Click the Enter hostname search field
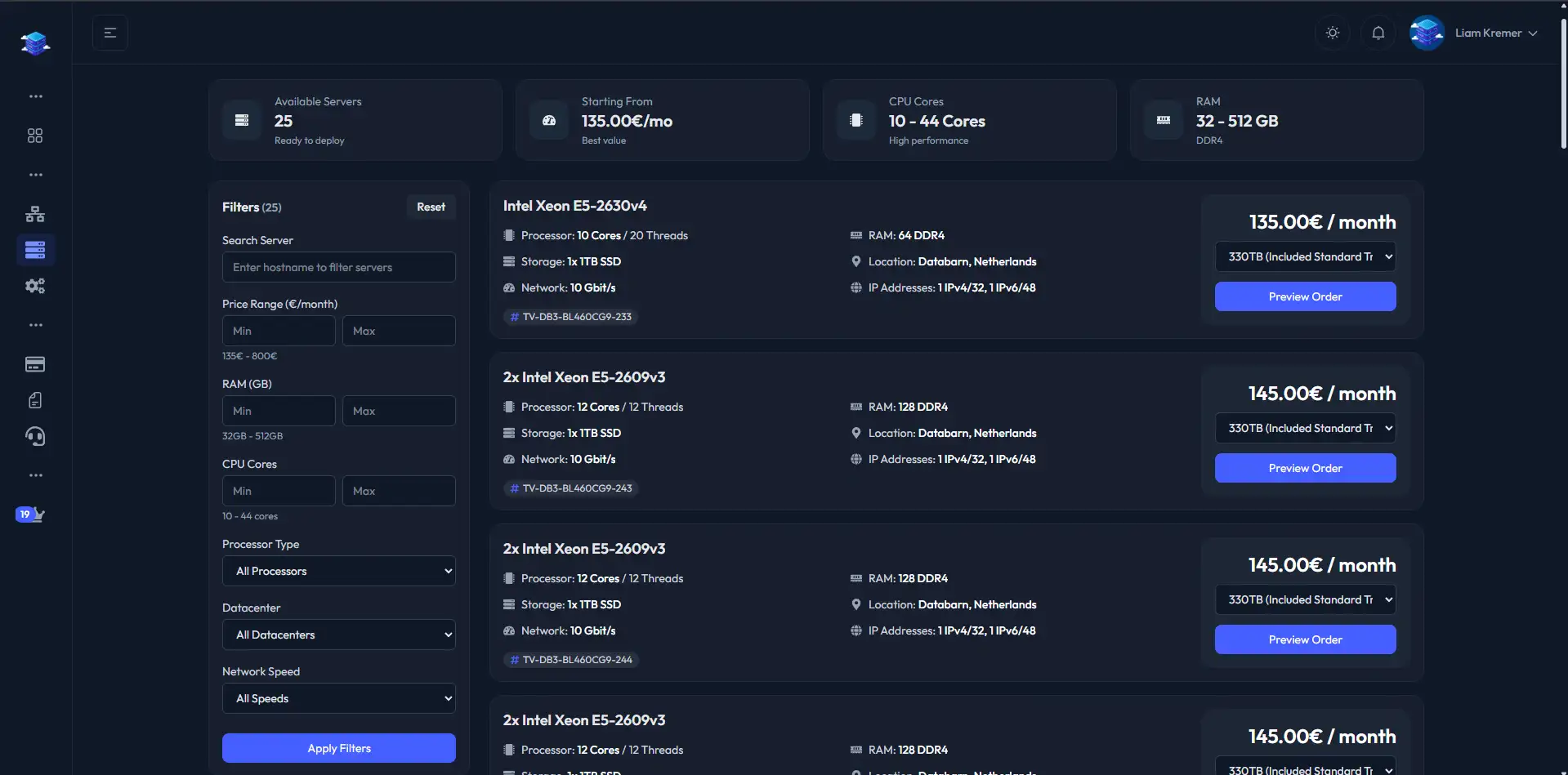Screen dimensions: 1568x775 [338, 266]
